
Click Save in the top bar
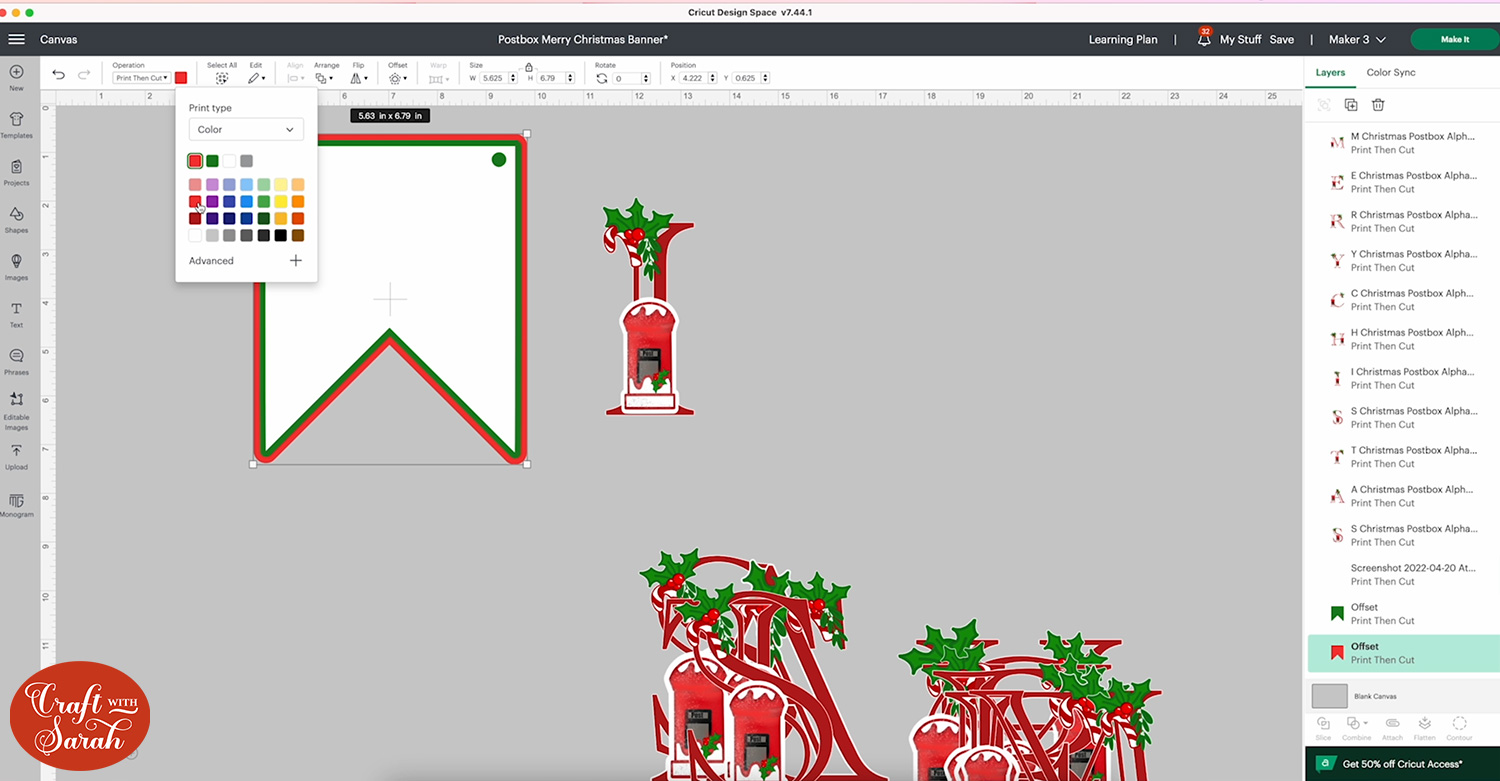1281,40
